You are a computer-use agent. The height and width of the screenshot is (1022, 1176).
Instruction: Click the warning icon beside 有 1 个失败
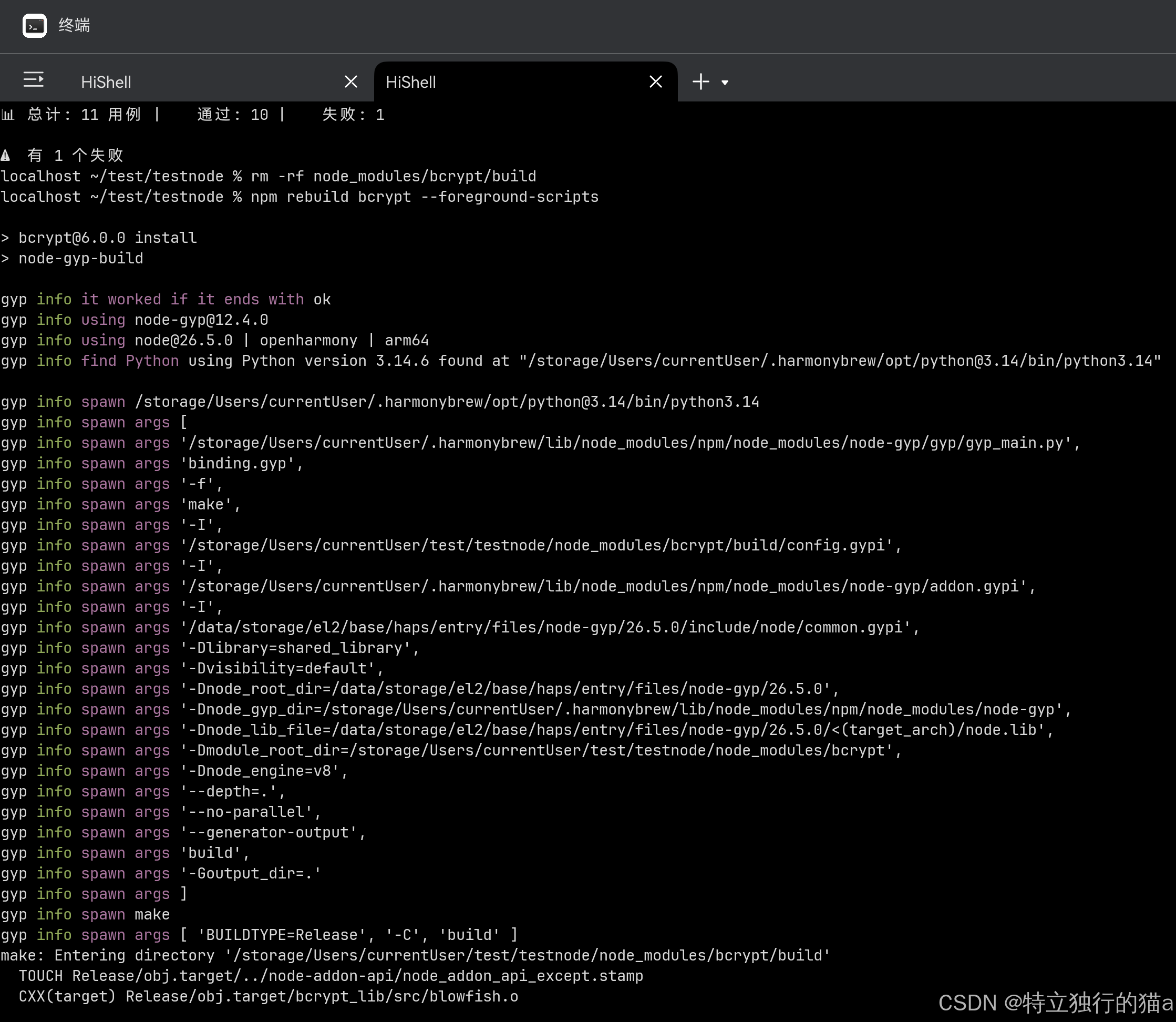tap(6, 155)
